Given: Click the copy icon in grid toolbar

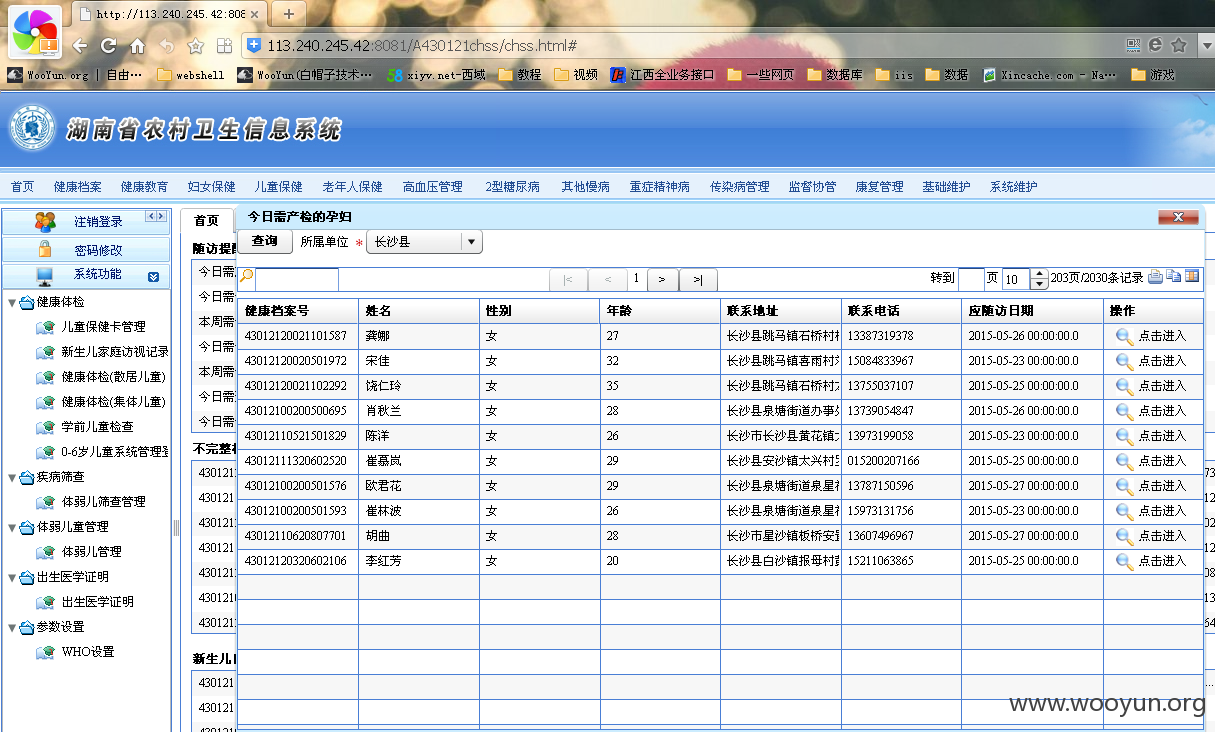Looking at the screenshot, I should click(1174, 277).
